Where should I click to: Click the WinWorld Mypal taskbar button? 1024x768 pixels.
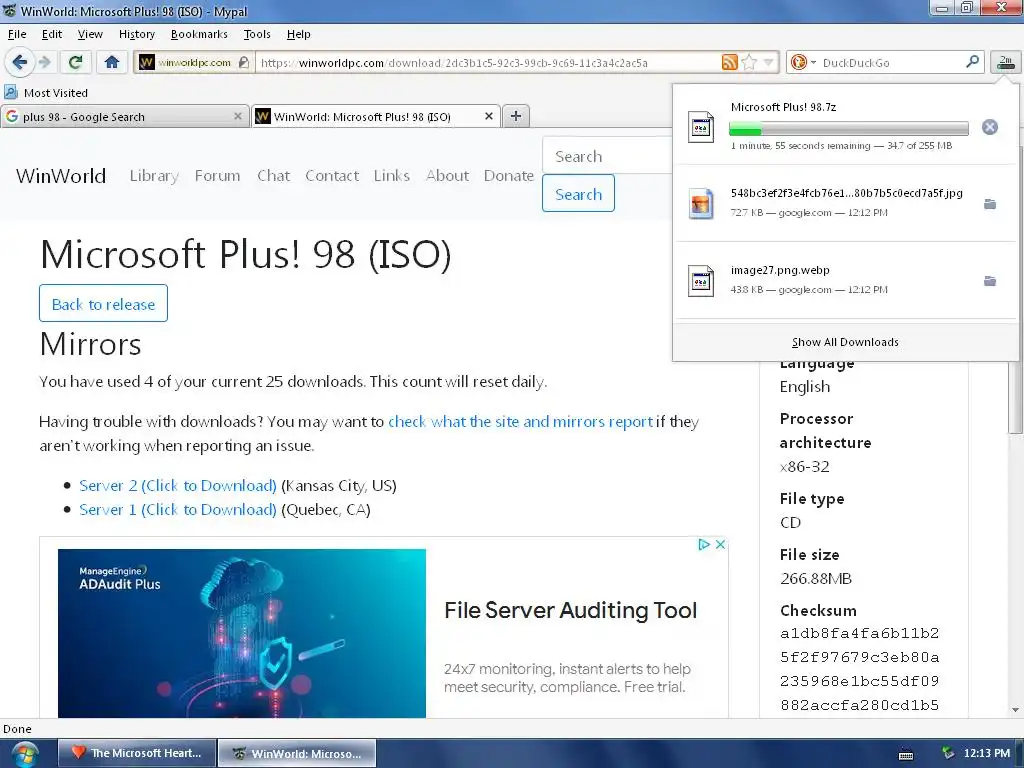click(x=297, y=753)
